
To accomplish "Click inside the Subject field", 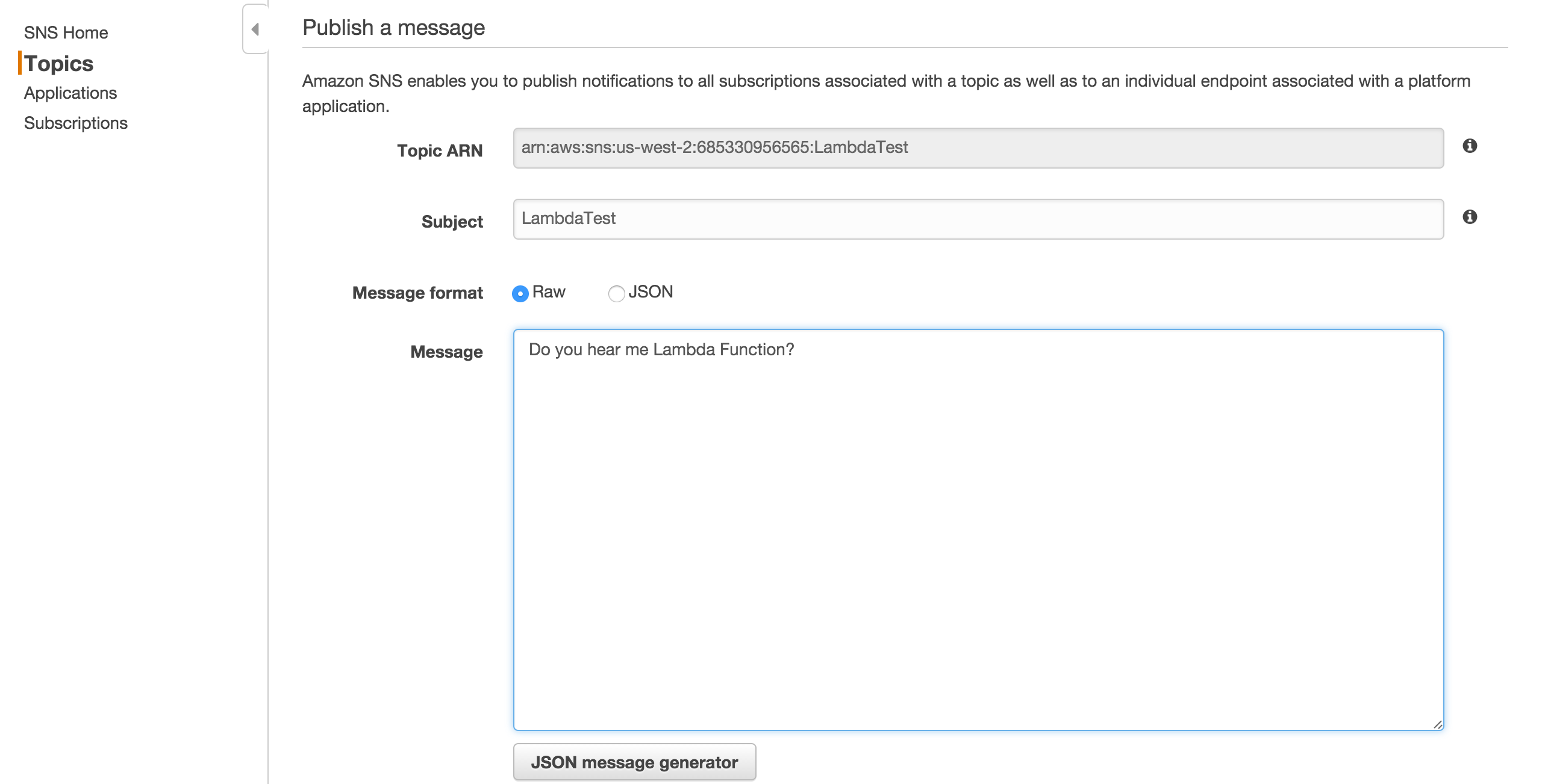I will click(x=843, y=218).
